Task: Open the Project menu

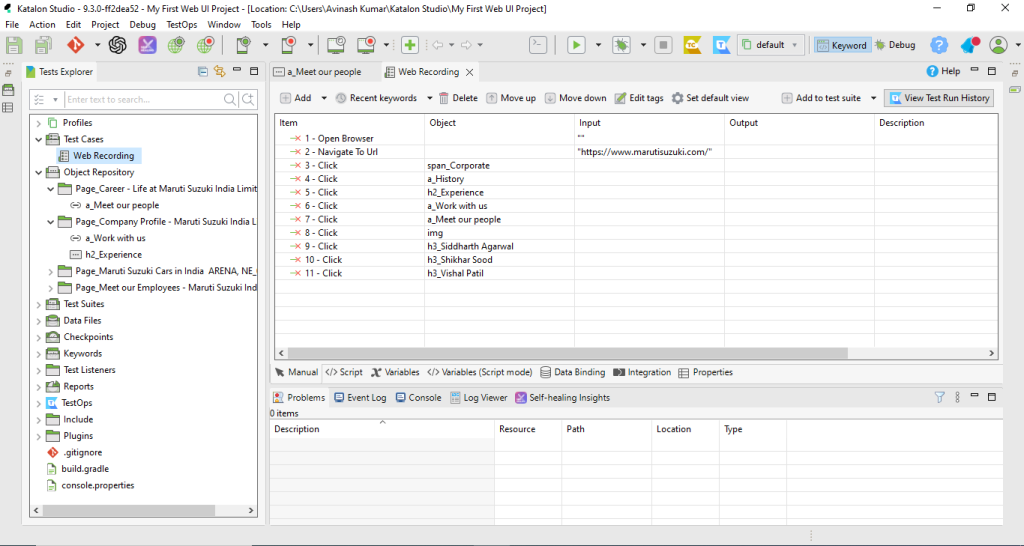Action: click(105, 25)
